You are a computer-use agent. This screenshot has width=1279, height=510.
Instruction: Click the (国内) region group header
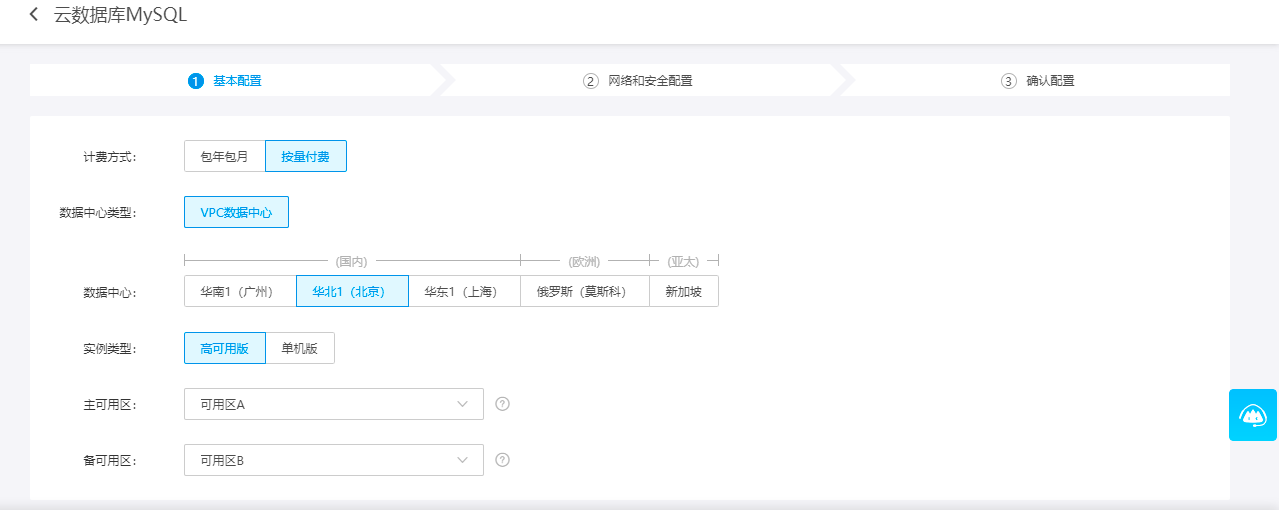(x=352, y=261)
